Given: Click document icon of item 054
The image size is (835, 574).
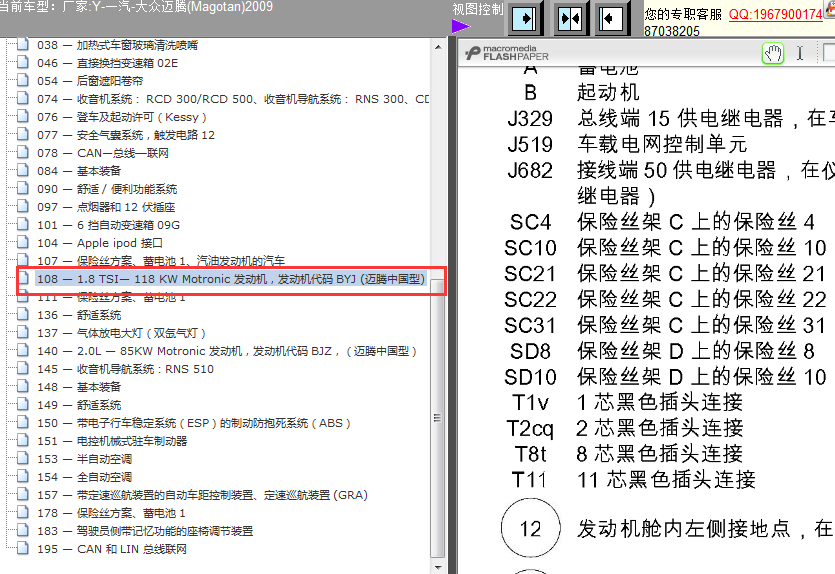Looking at the screenshot, I should point(22,80).
